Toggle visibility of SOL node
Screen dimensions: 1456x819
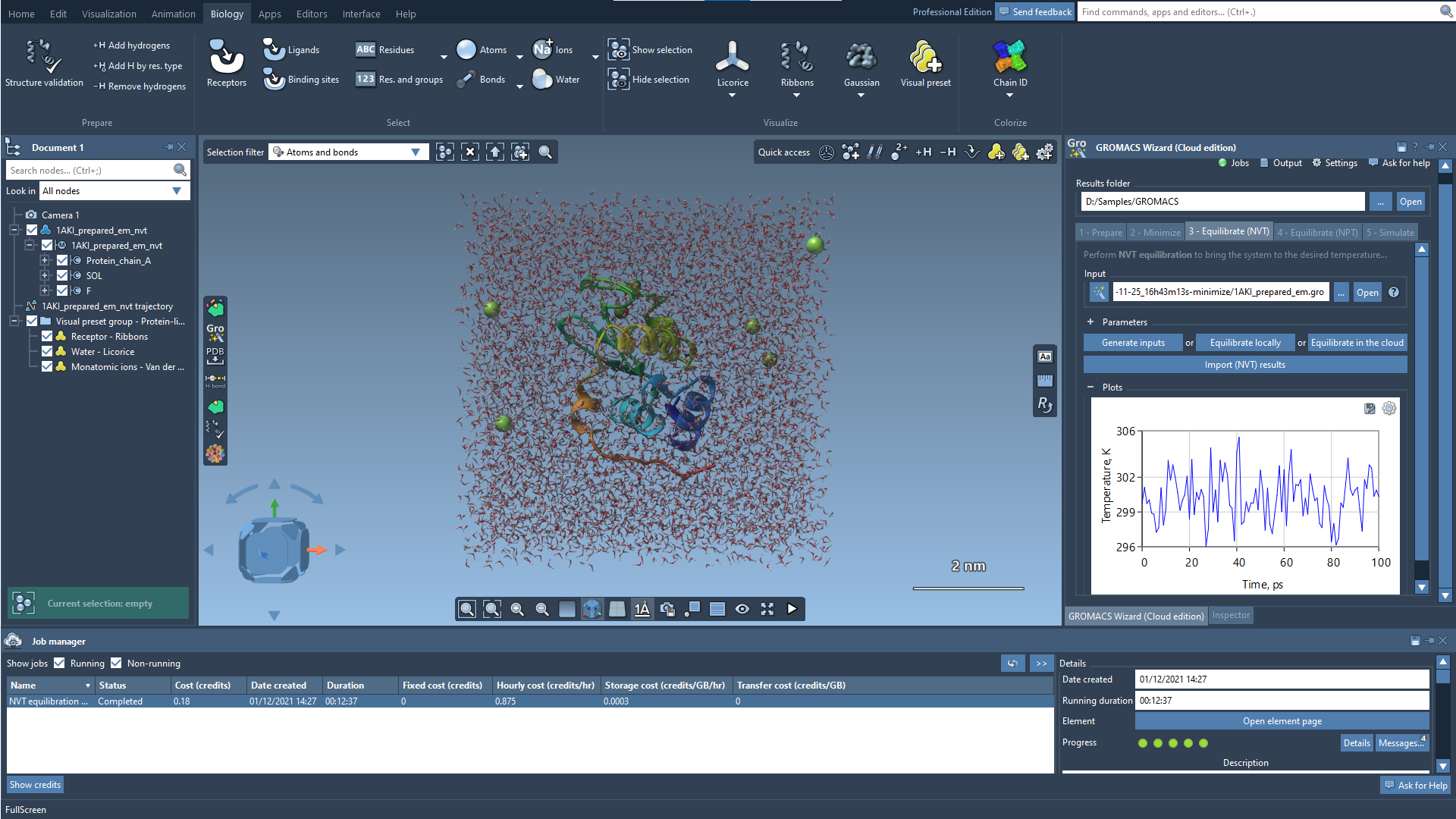click(62, 276)
